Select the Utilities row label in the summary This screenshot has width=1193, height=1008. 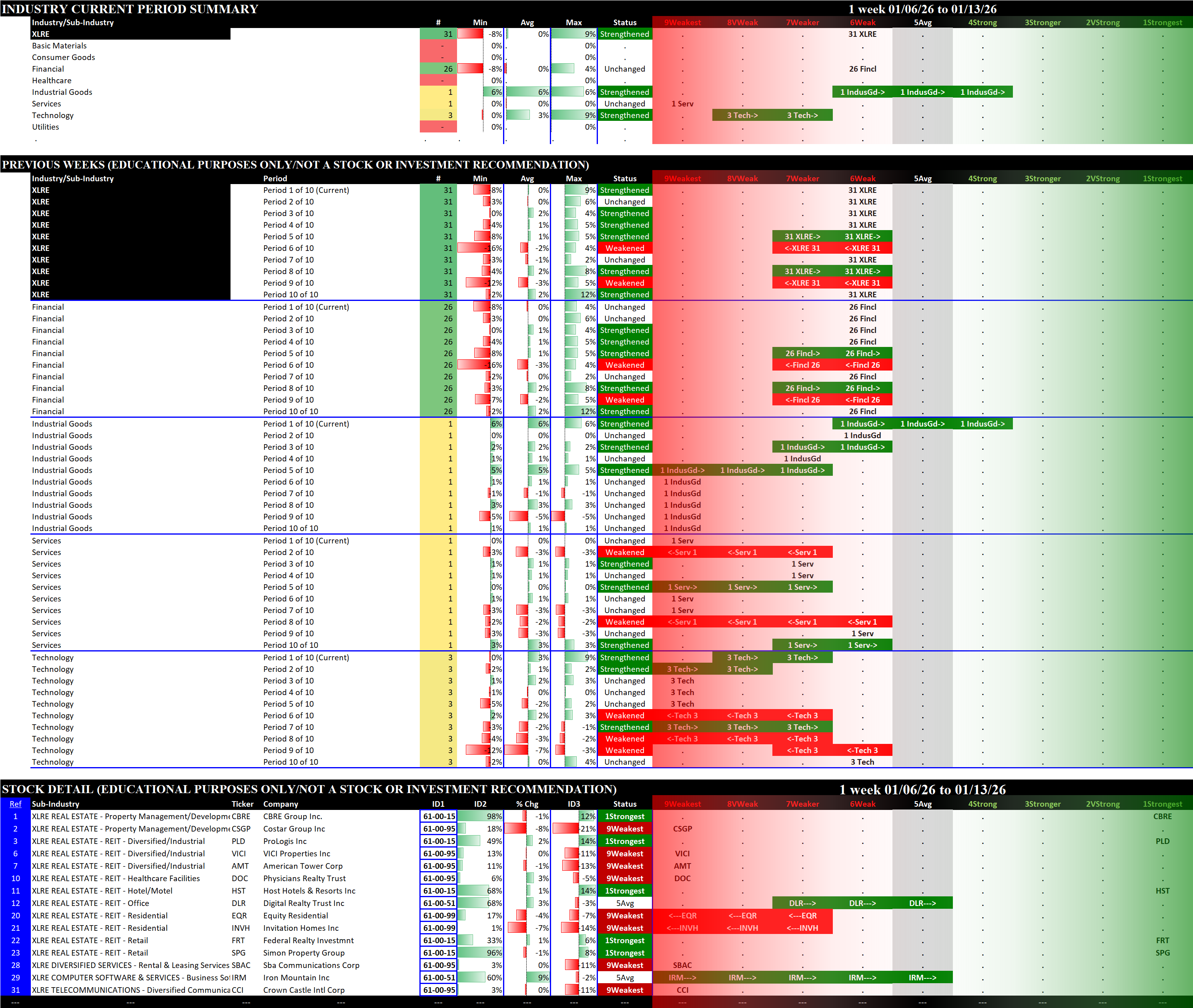pos(45,127)
